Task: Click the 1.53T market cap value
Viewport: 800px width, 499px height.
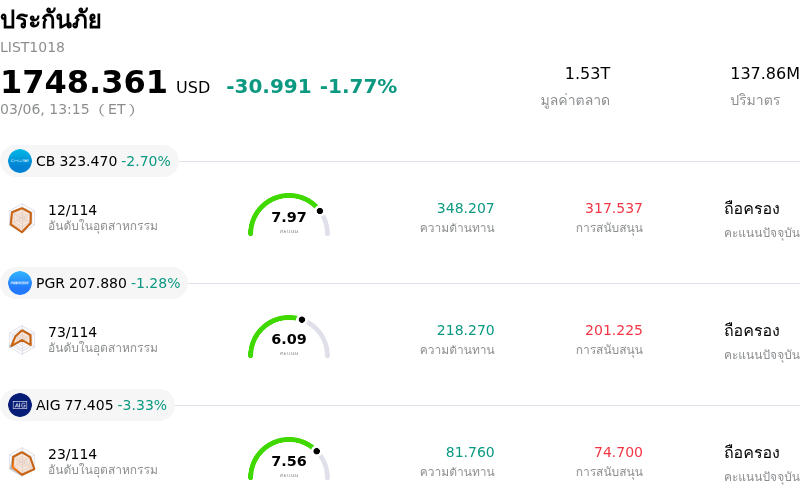Action: pyautogui.click(x=587, y=74)
